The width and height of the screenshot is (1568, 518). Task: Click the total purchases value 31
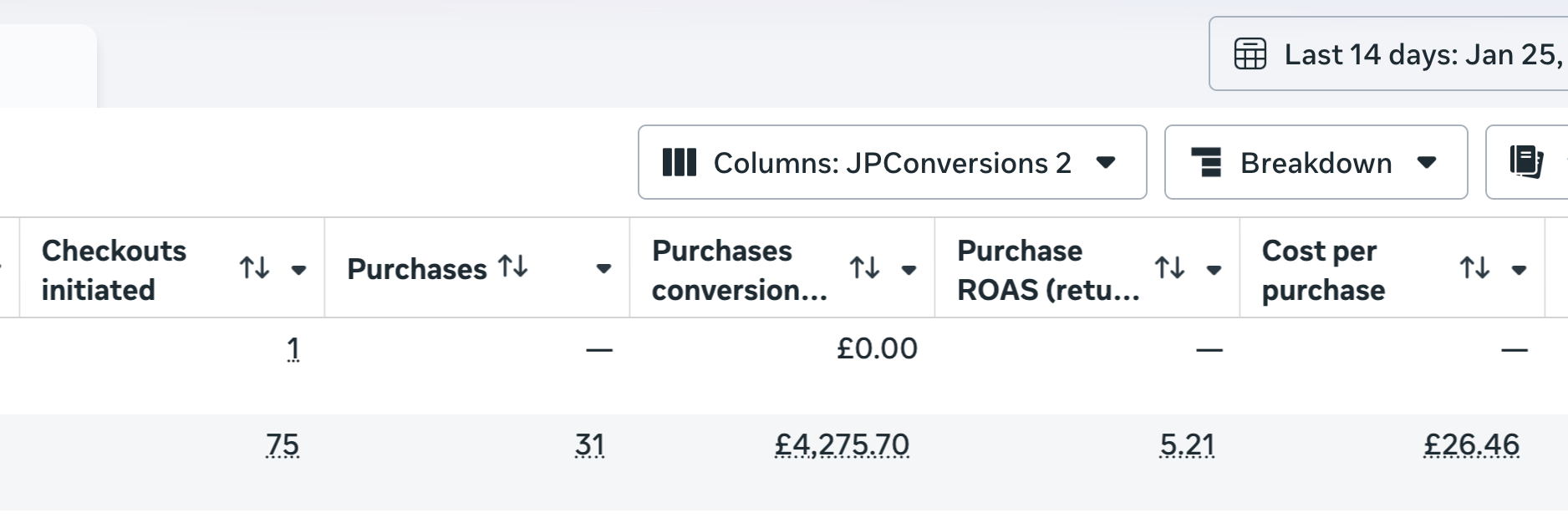click(x=589, y=445)
